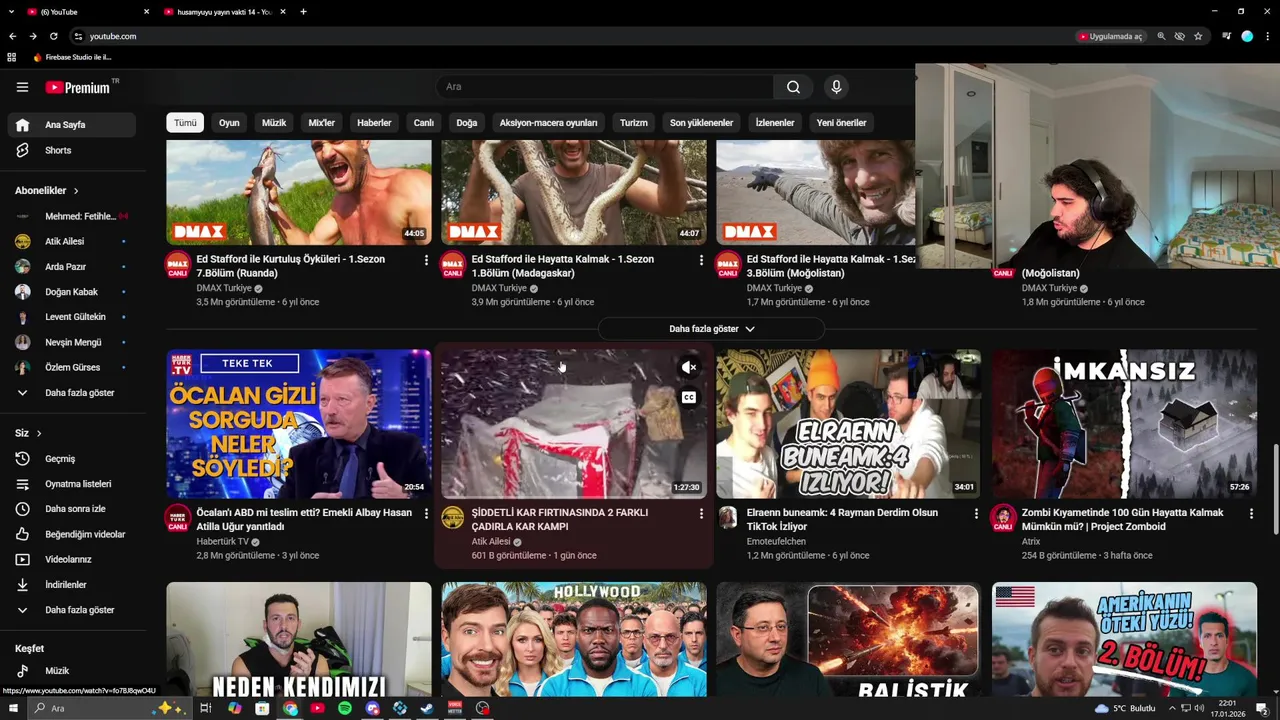The height and width of the screenshot is (720, 1280).
Task: Open options menu for Öcalan video
Action: tap(426, 513)
